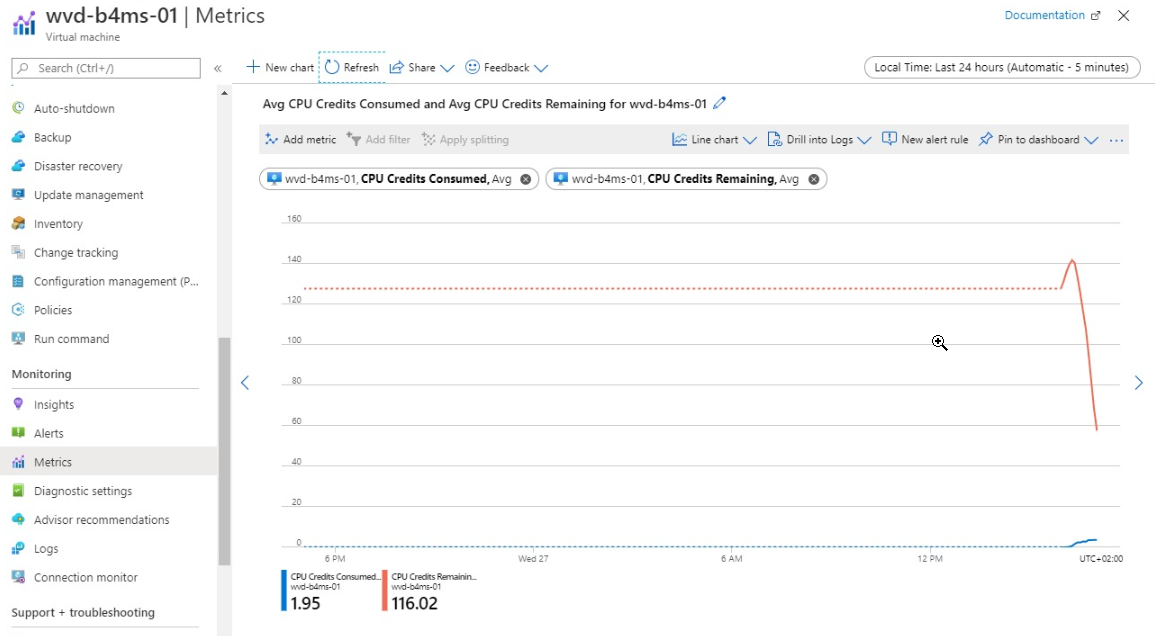1155x636 pixels.
Task: Click the Auto-shutdown clock icon
Action: coord(18,108)
